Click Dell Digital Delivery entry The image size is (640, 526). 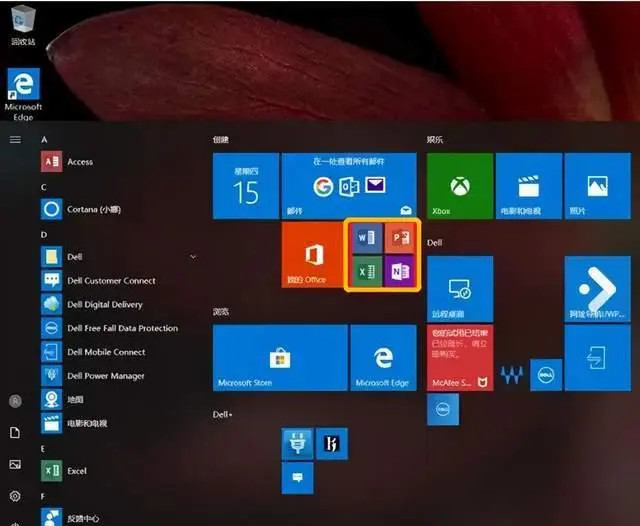pyautogui.click(x=104, y=304)
